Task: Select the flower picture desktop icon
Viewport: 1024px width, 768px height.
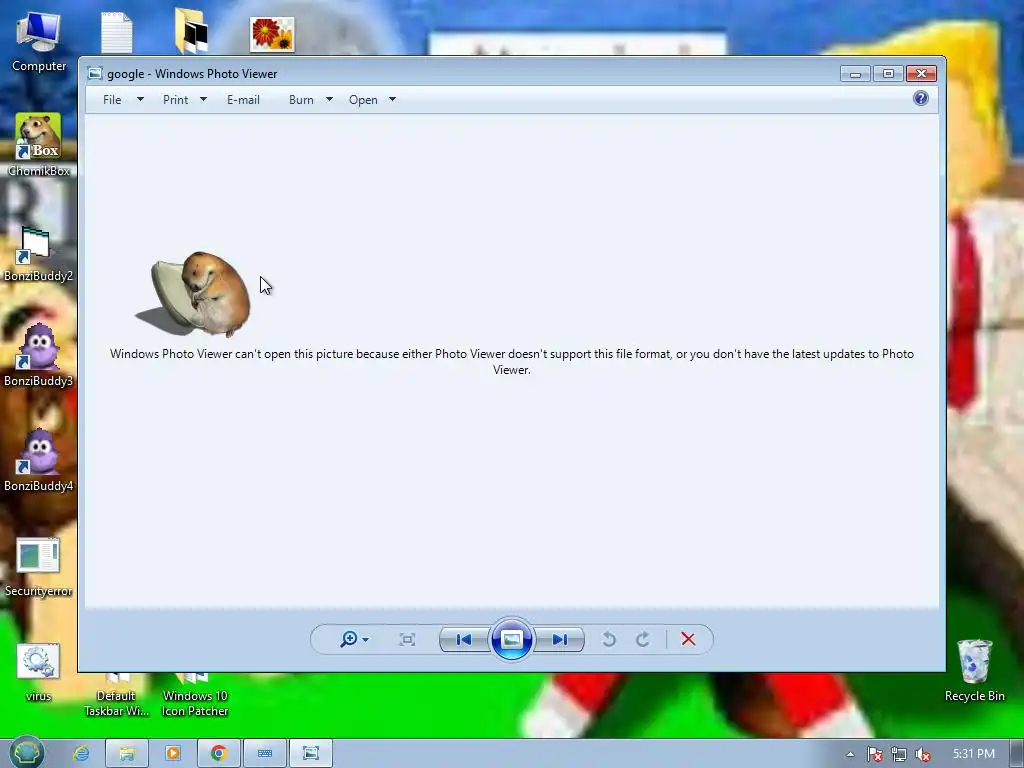Action: tap(272, 35)
